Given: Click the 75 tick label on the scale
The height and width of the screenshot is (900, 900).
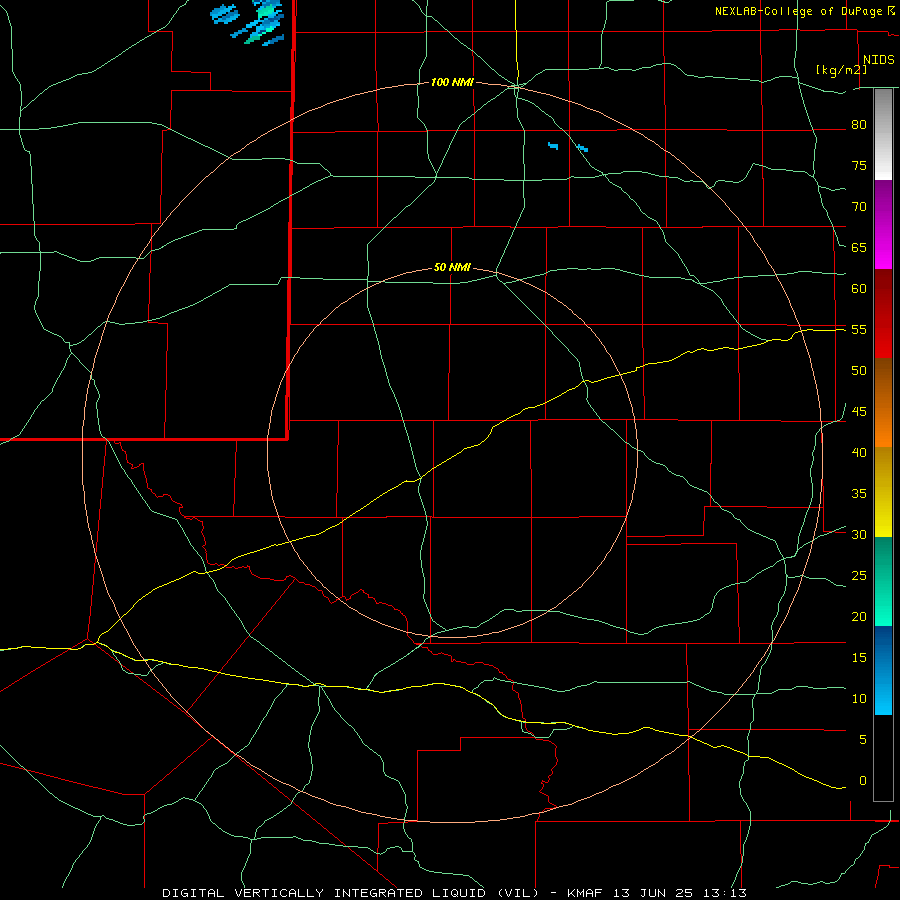Looking at the screenshot, I should [x=859, y=165].
